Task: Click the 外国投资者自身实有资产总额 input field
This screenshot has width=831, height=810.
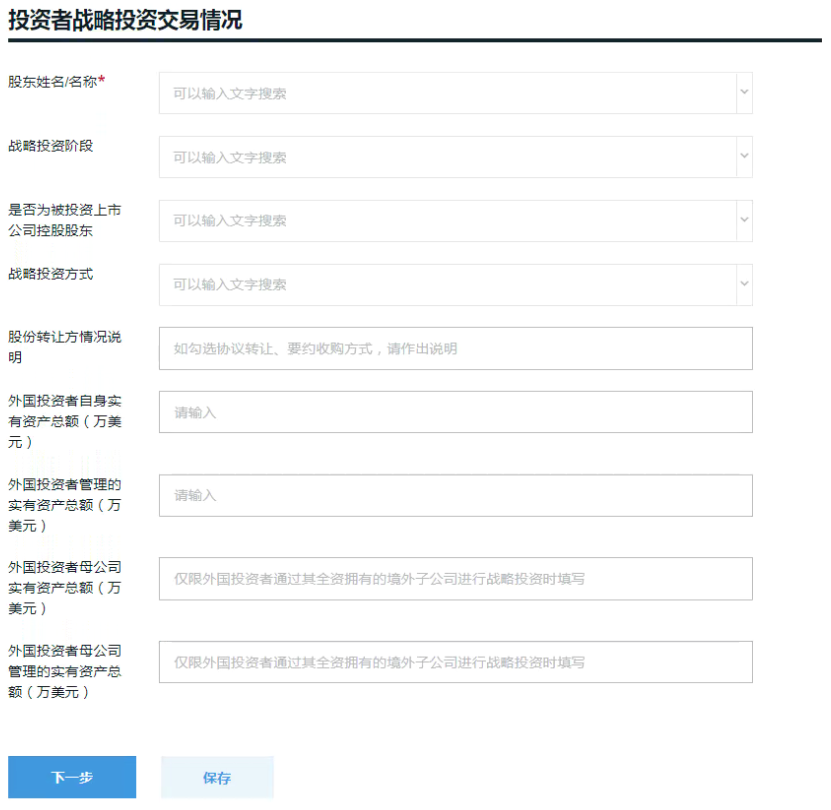Action: 456,412
